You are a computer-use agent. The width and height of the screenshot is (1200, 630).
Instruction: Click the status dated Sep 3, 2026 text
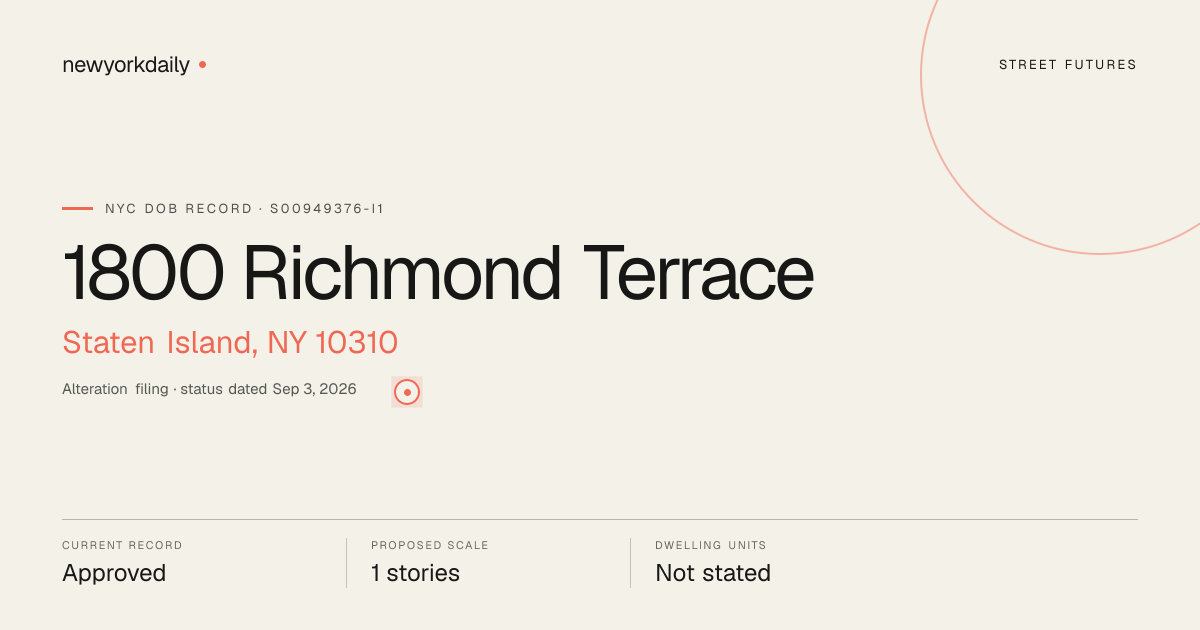268,389
